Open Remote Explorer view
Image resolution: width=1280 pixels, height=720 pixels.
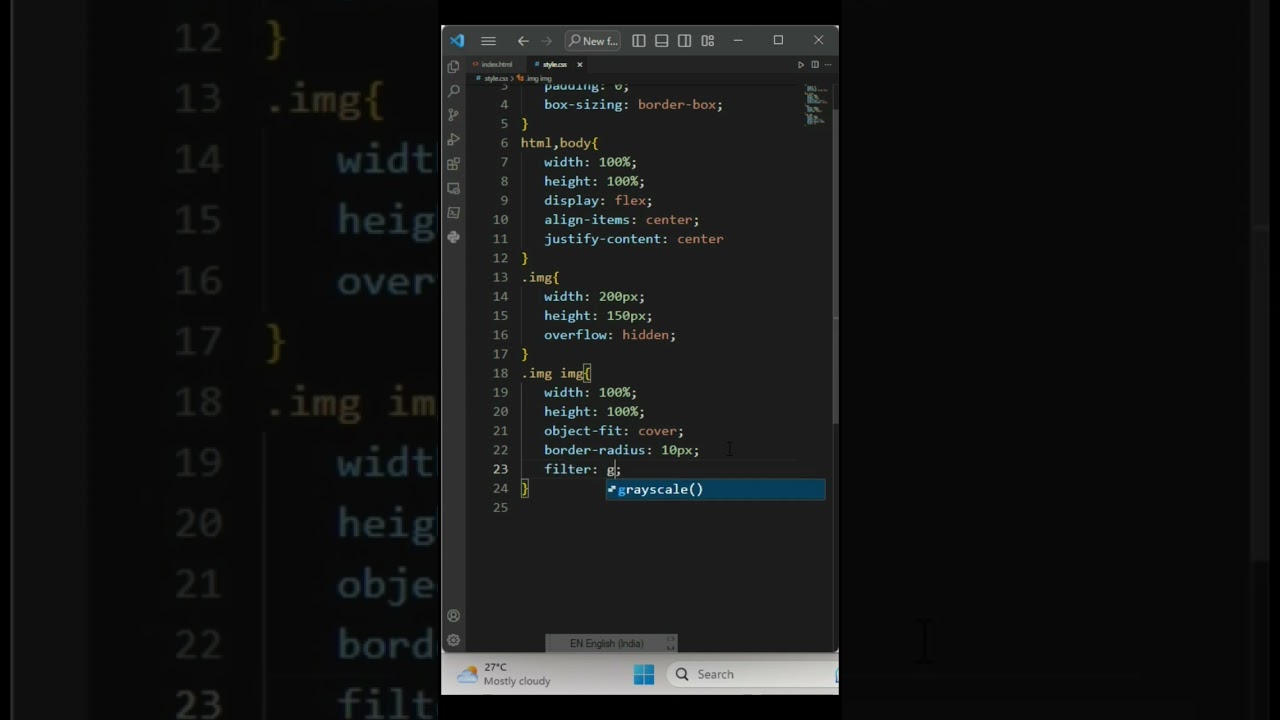454,188
